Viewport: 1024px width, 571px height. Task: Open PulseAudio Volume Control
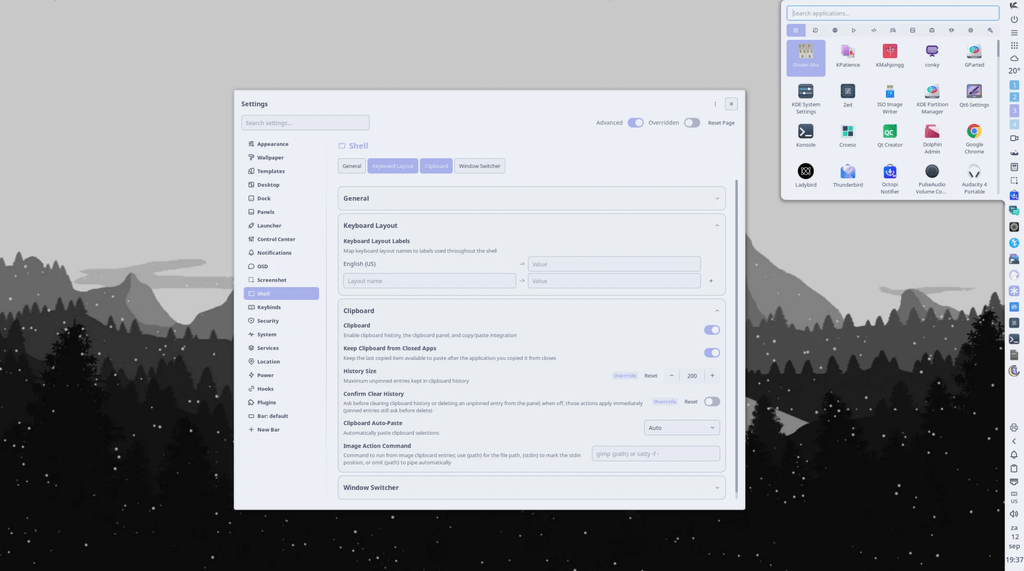click(x=932, y=178)
